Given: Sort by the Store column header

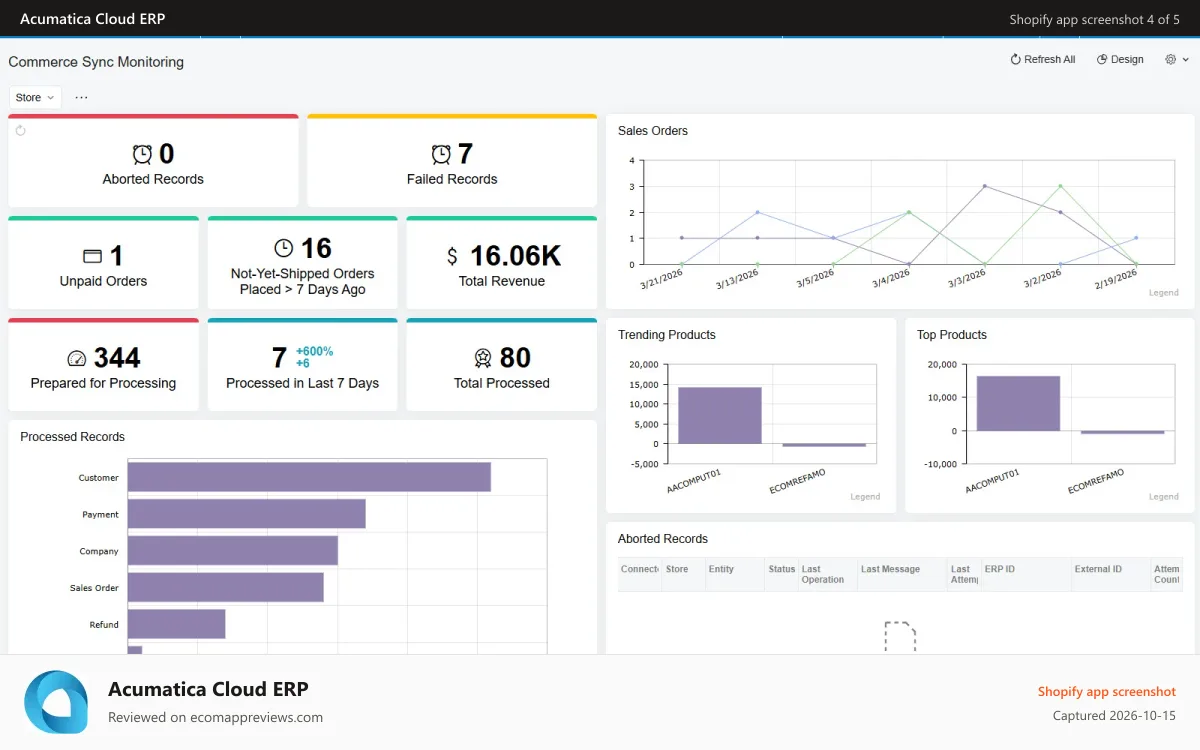Looking at the screenshot, I should click(685, 574).
